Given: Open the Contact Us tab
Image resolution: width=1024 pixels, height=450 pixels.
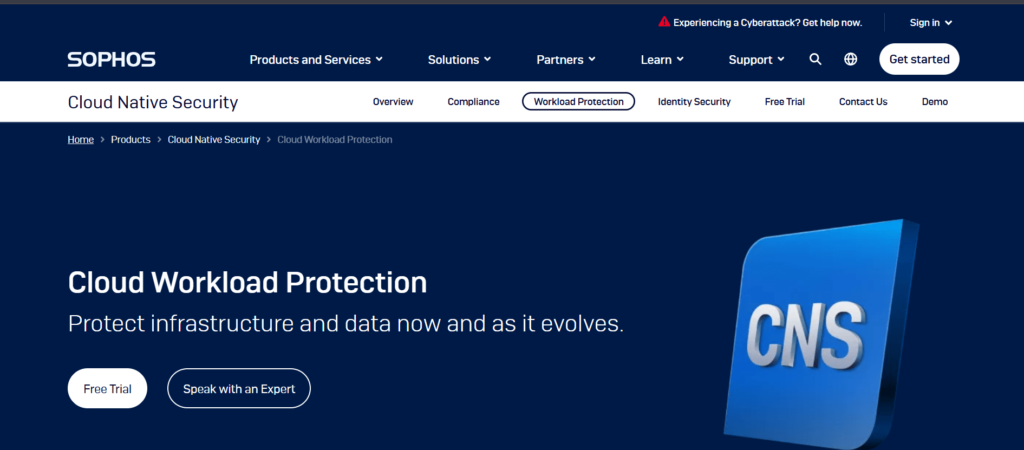Looking at the screenshot, I should (x=863, y=102).
